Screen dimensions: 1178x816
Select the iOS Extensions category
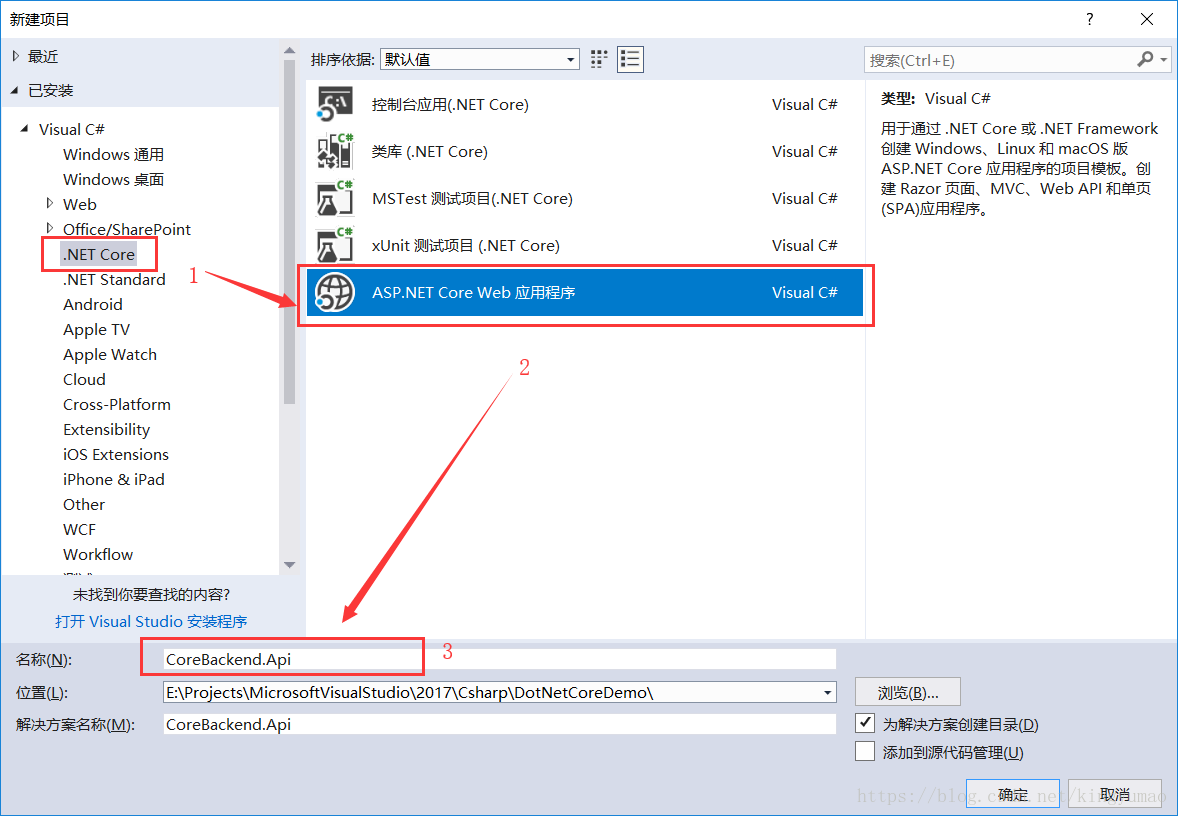tap(116, 454)
